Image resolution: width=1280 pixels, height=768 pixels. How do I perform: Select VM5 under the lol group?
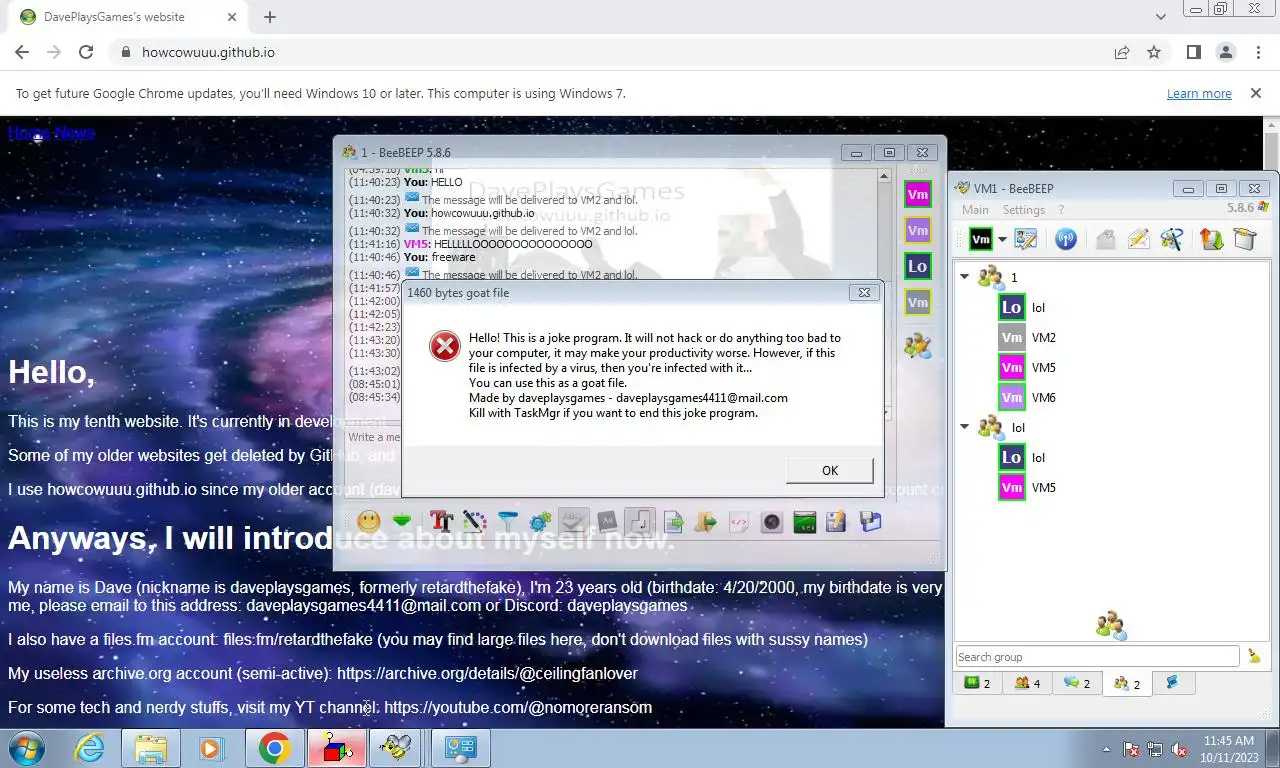pos(1044,487)
